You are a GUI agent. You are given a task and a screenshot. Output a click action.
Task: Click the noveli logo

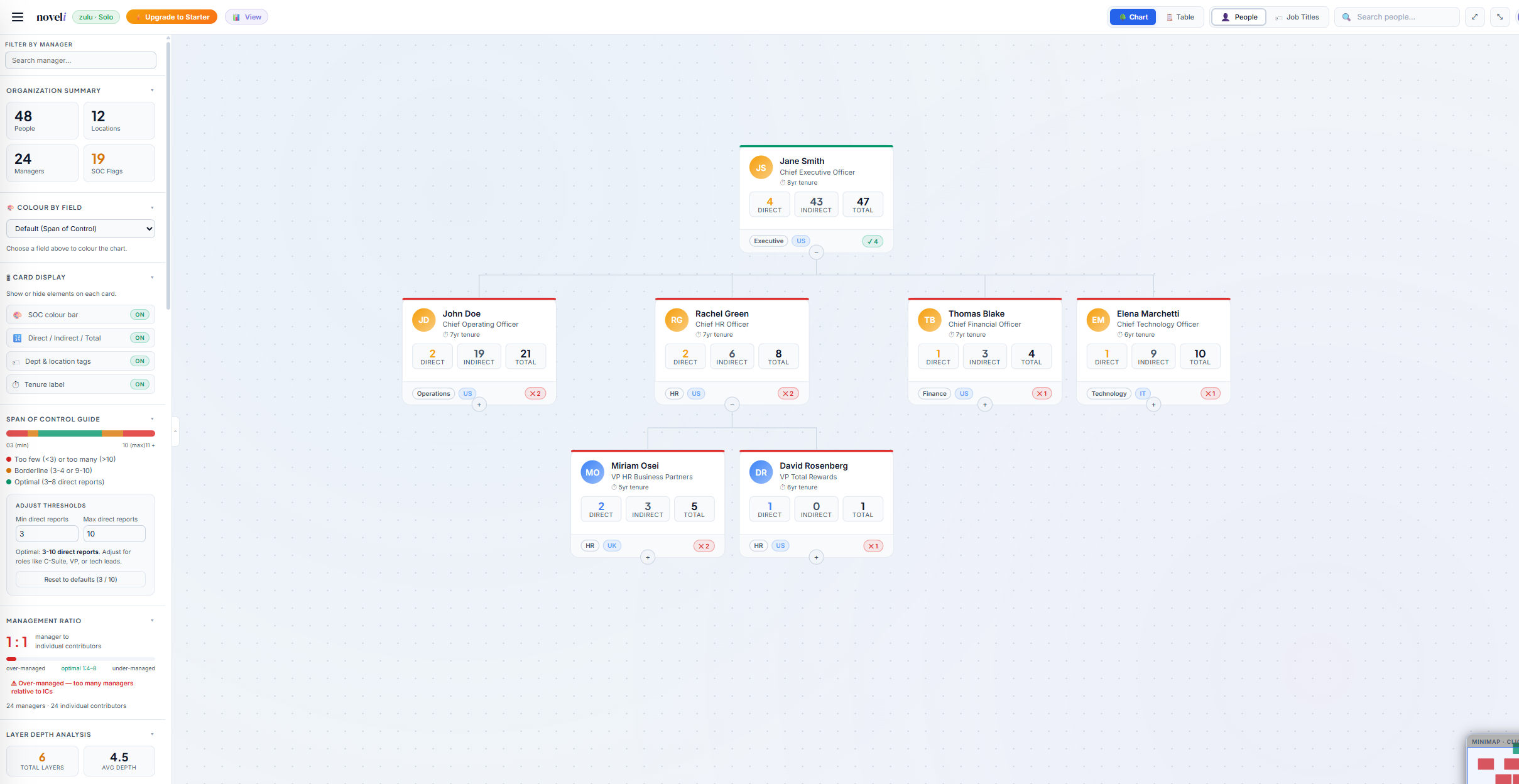(51, 17)
